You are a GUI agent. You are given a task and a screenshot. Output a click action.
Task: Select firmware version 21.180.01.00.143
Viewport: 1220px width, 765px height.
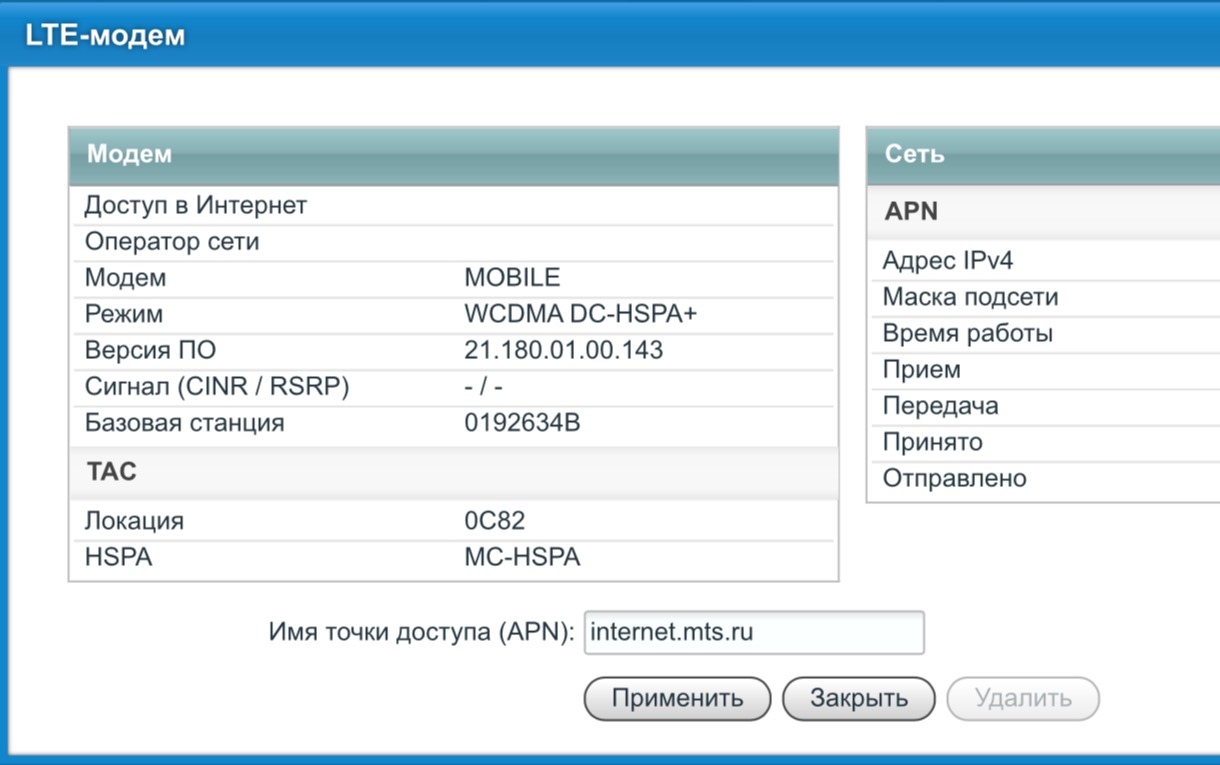(563, 350)
